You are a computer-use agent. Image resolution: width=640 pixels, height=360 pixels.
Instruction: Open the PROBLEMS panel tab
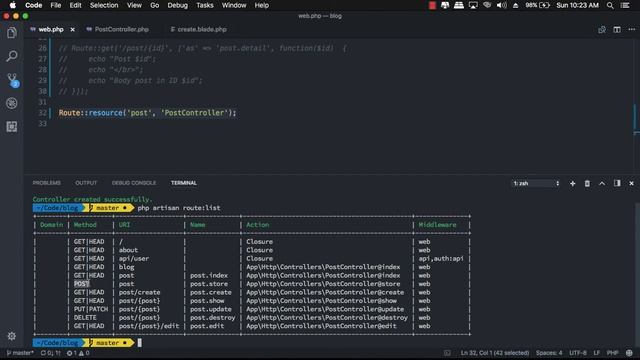pos(47,183)
